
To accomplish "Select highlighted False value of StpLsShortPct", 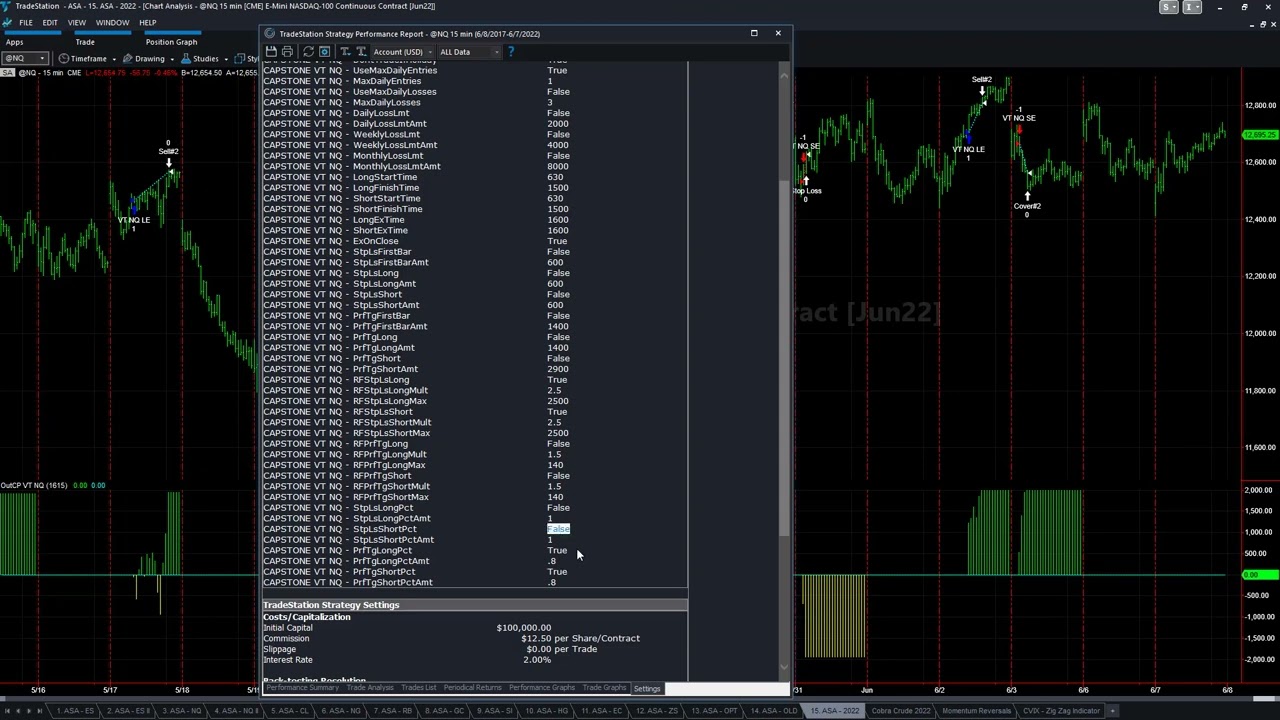I will pyautogui.click(x=558, y=529).
